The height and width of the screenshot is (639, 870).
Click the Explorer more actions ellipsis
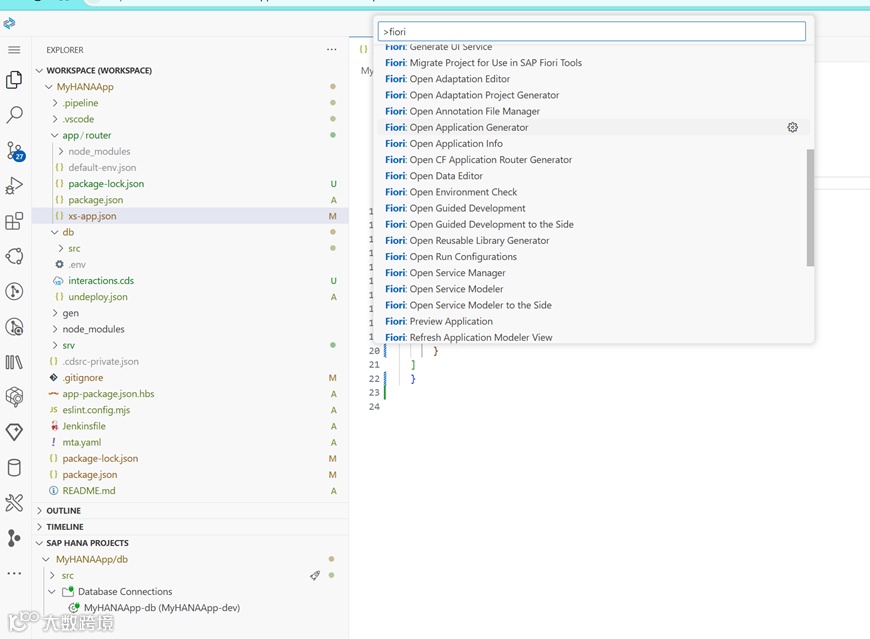click(331, 49)
